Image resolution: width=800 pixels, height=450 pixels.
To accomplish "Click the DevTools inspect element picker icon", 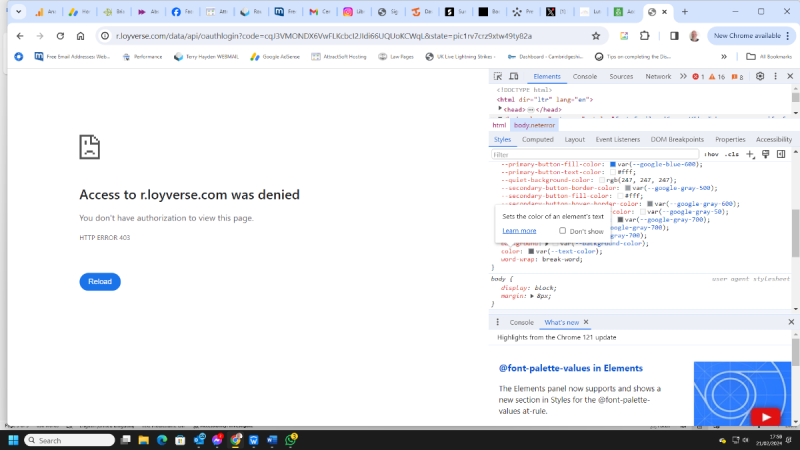I will [x=498, y=77].
